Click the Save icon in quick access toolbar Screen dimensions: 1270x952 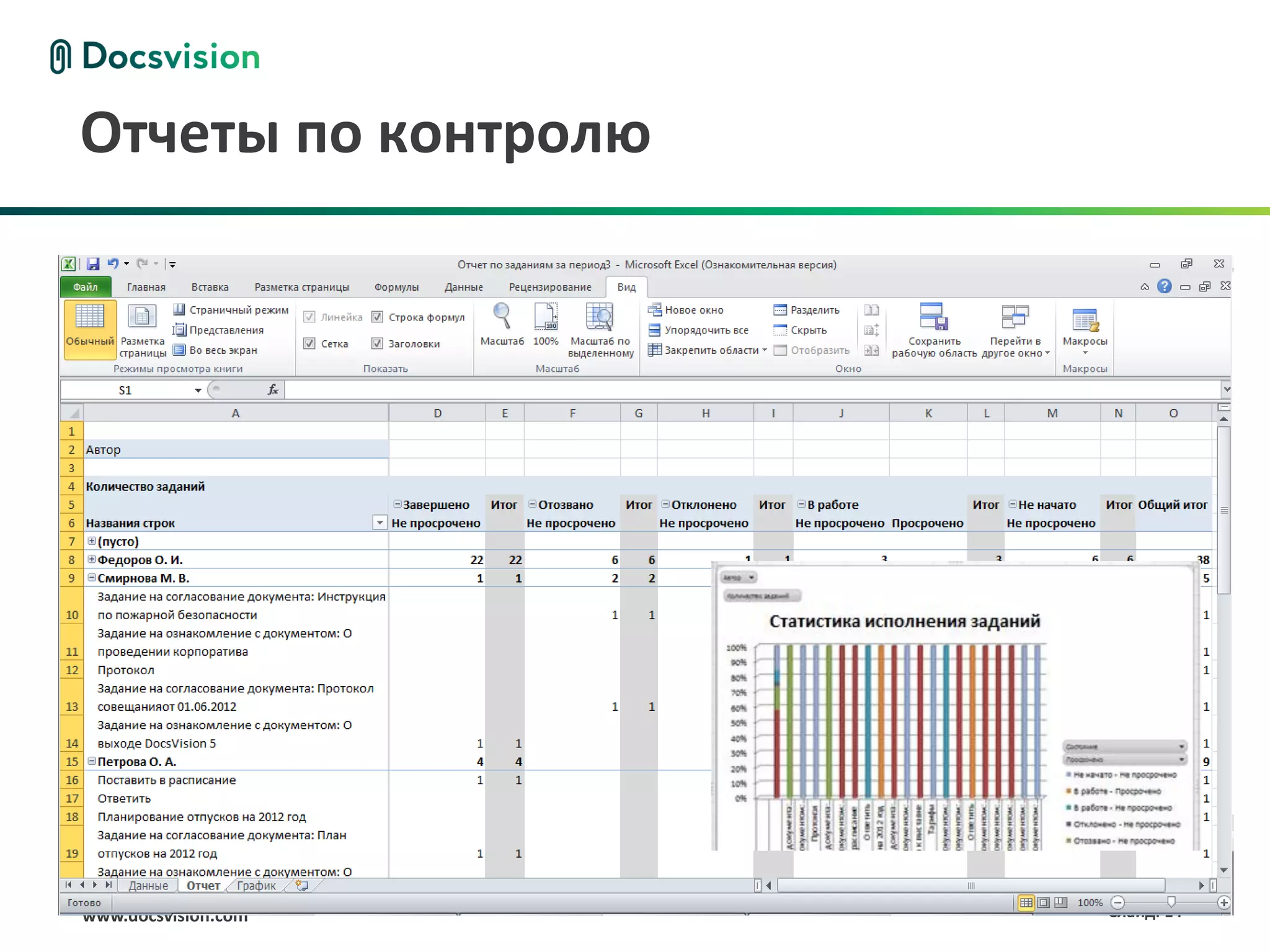[93, 264]
